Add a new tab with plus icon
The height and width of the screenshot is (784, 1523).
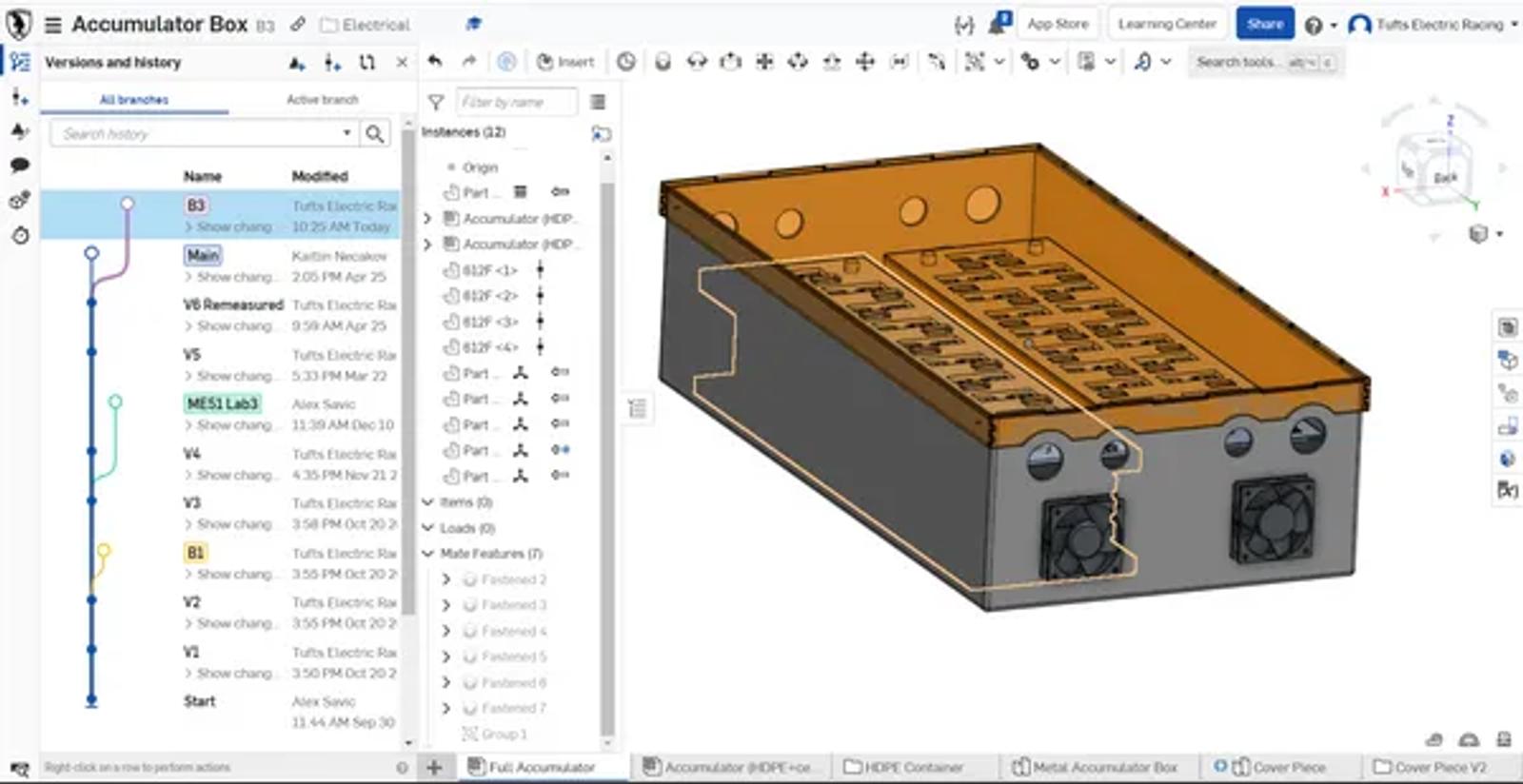click(434, 767)
